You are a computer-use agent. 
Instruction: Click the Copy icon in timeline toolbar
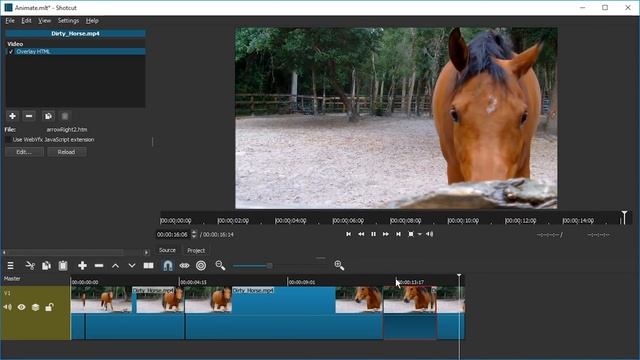(47, 266)
